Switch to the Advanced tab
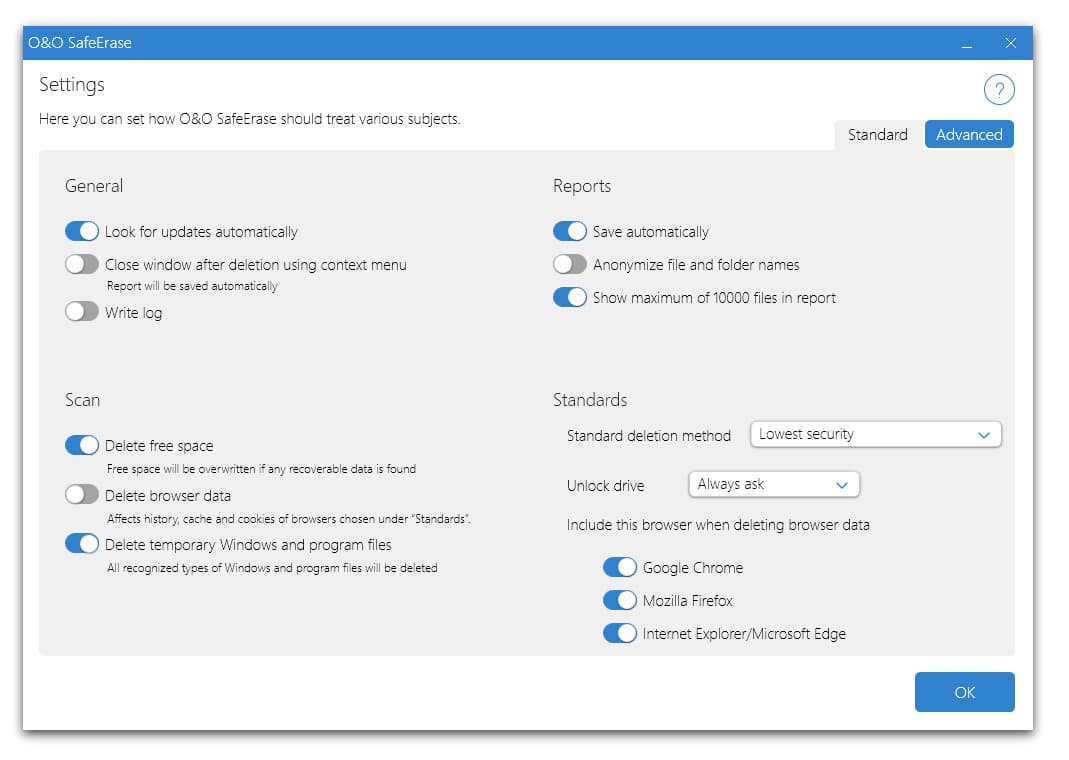Screen dimensions: 1069x760 (968, 135)
